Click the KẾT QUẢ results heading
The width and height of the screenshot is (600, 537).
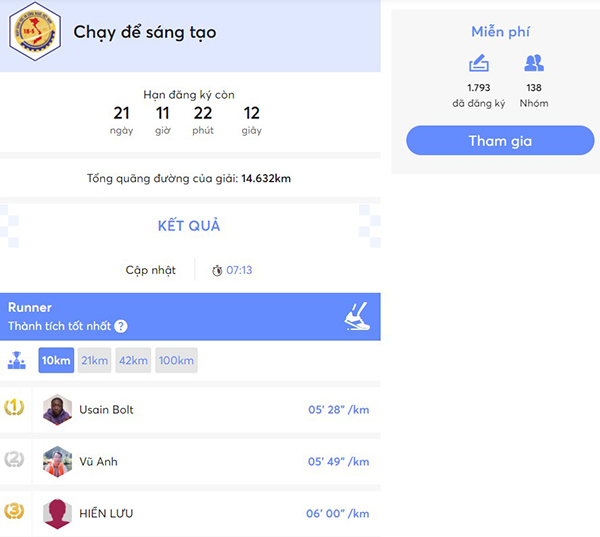(189, 225)
